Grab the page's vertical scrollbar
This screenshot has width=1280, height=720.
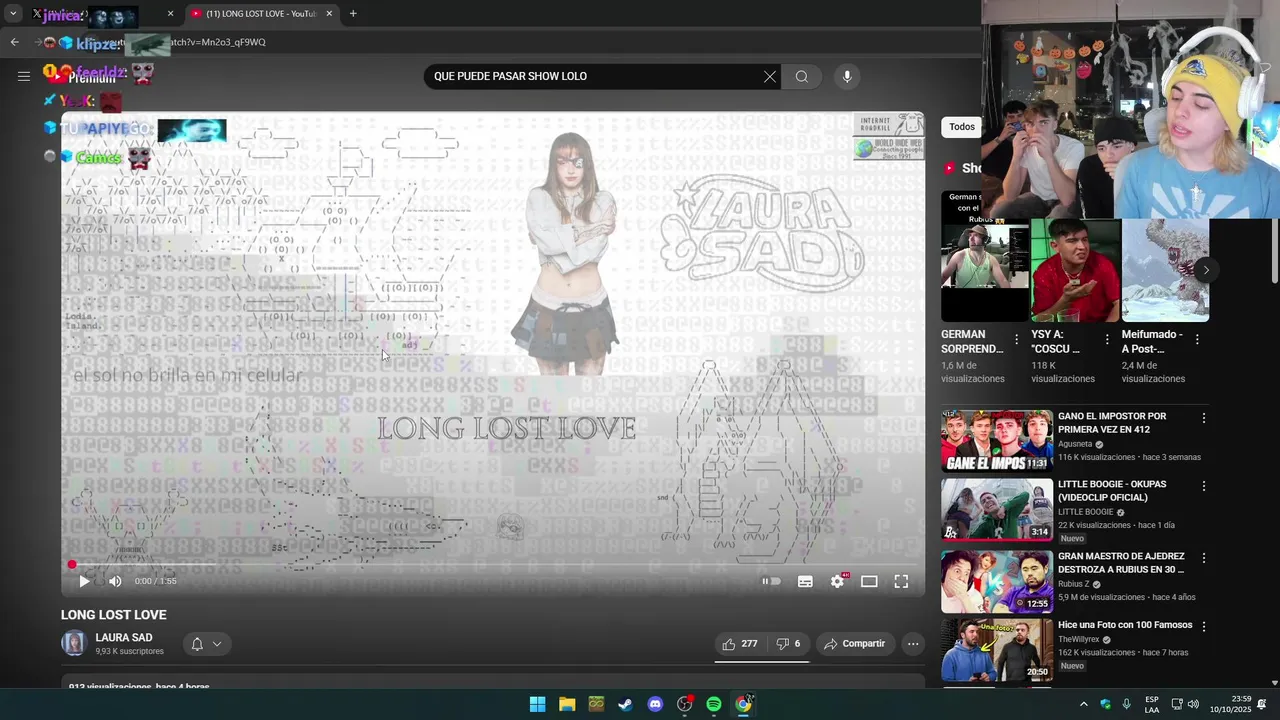click(x=1274, y=250)
